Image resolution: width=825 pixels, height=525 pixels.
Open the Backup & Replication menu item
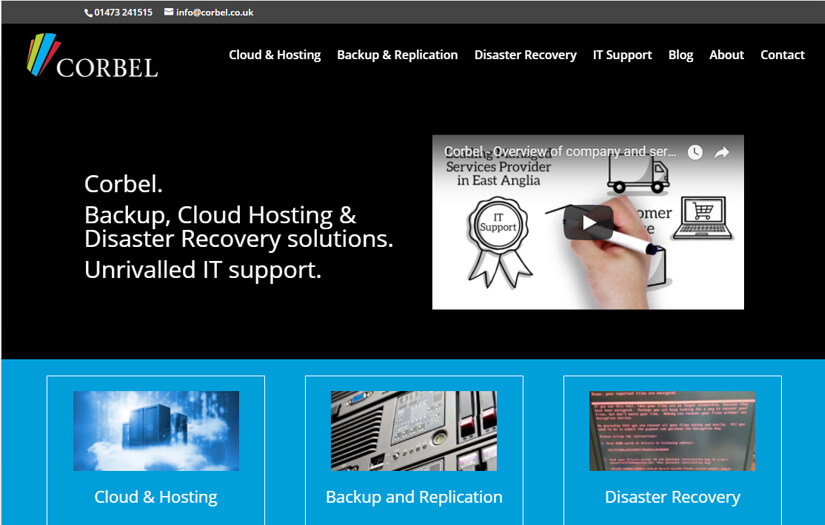(397, 55)
